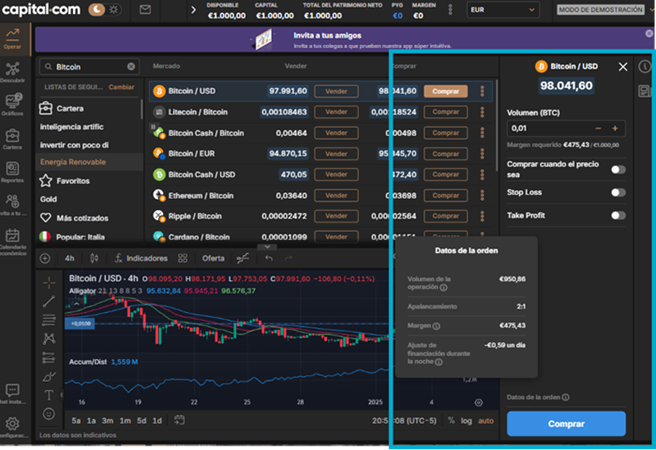This screenshot has height=450, width=656.
Task: Clear the Bitcoin search field
Action: coord(131,66)
